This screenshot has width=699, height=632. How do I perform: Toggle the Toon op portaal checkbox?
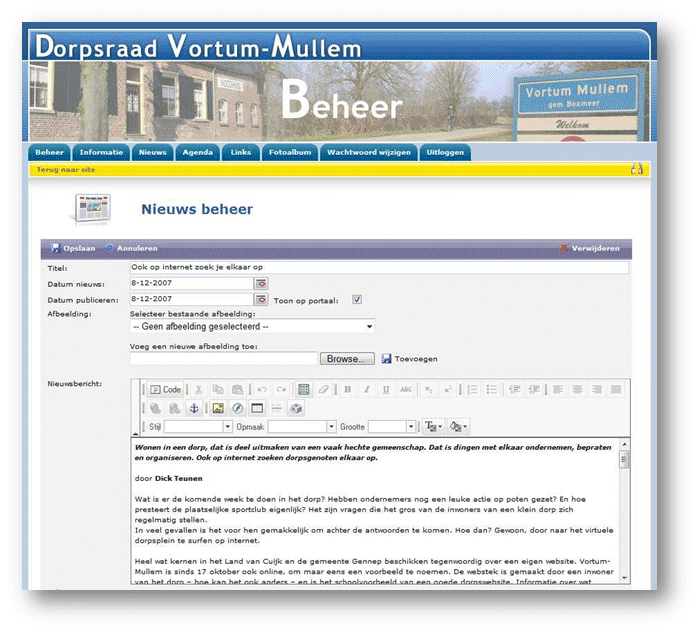[357, 299]
